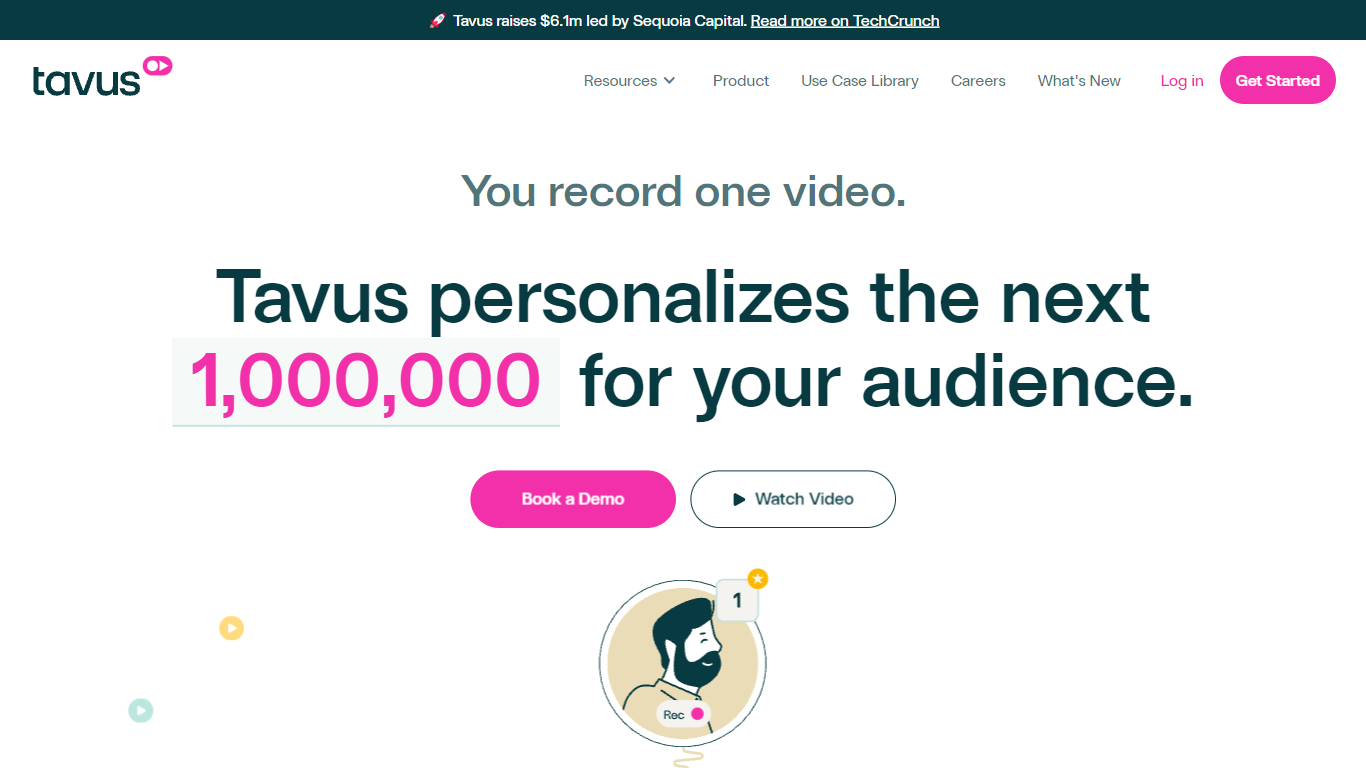Click the gold star badge icon
The image size is (1366, 768).
coord(758,579)
